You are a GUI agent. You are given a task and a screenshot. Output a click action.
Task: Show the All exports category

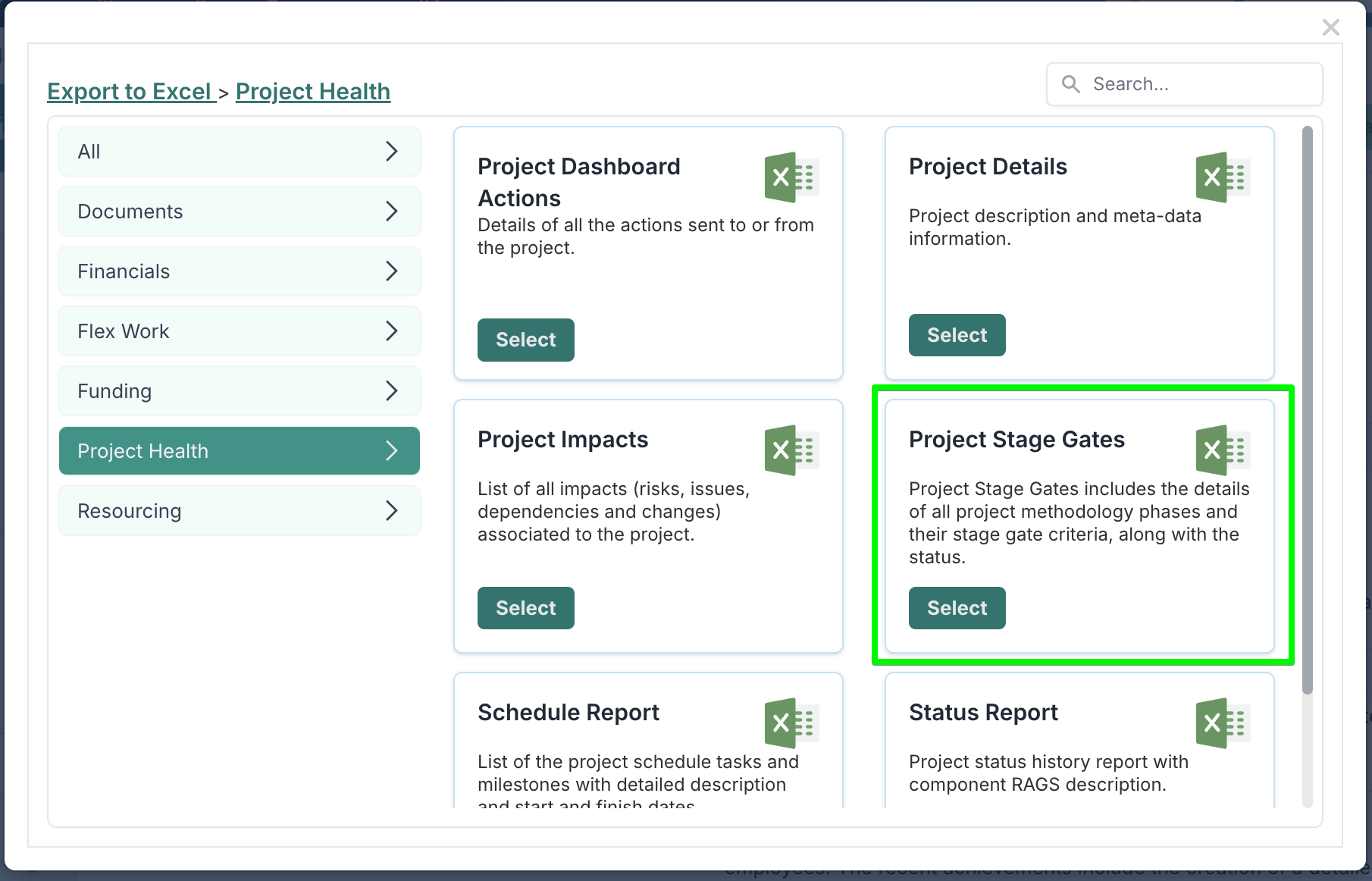240,152
